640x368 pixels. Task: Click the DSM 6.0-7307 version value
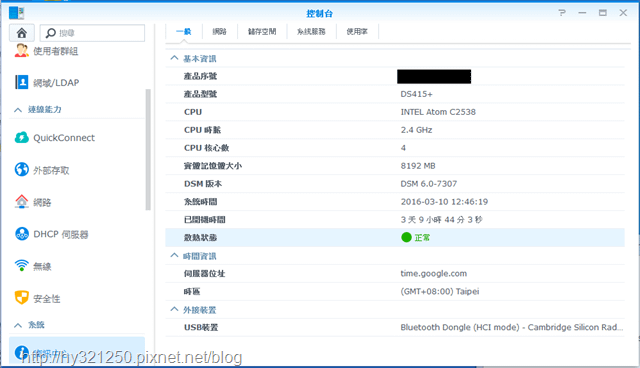coord(429,184)
